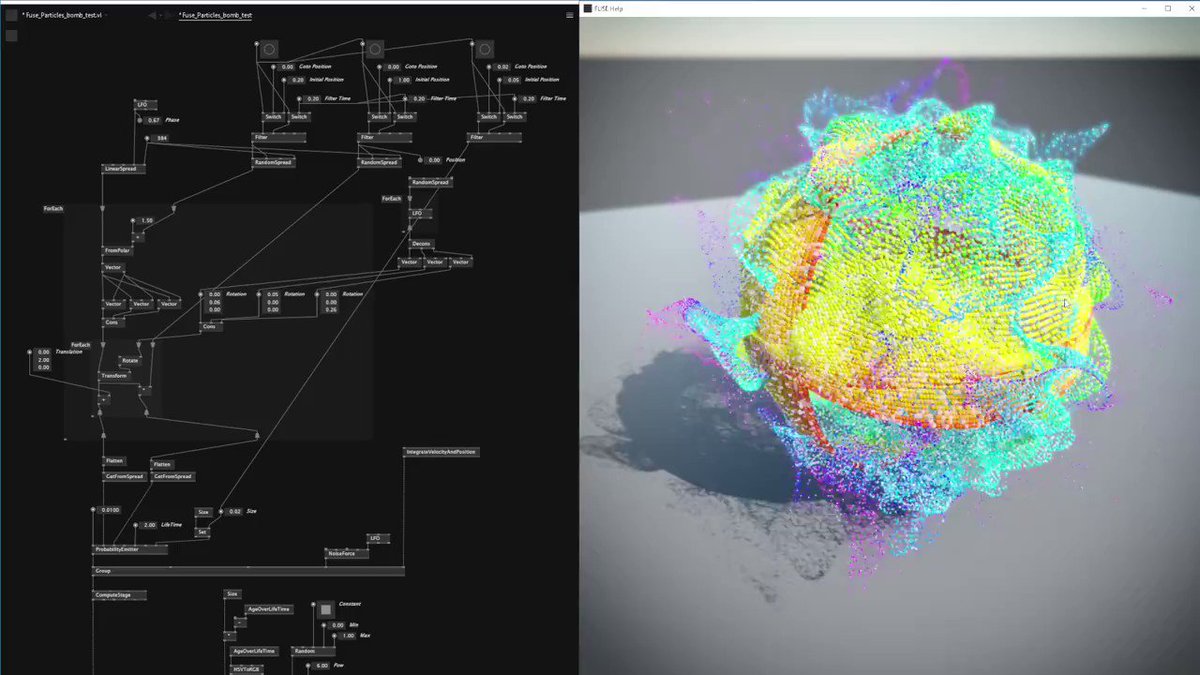The height and width of the screenshot is (675, 1200).
Task: Toggle the Constant square button
Action: point(324,609)
